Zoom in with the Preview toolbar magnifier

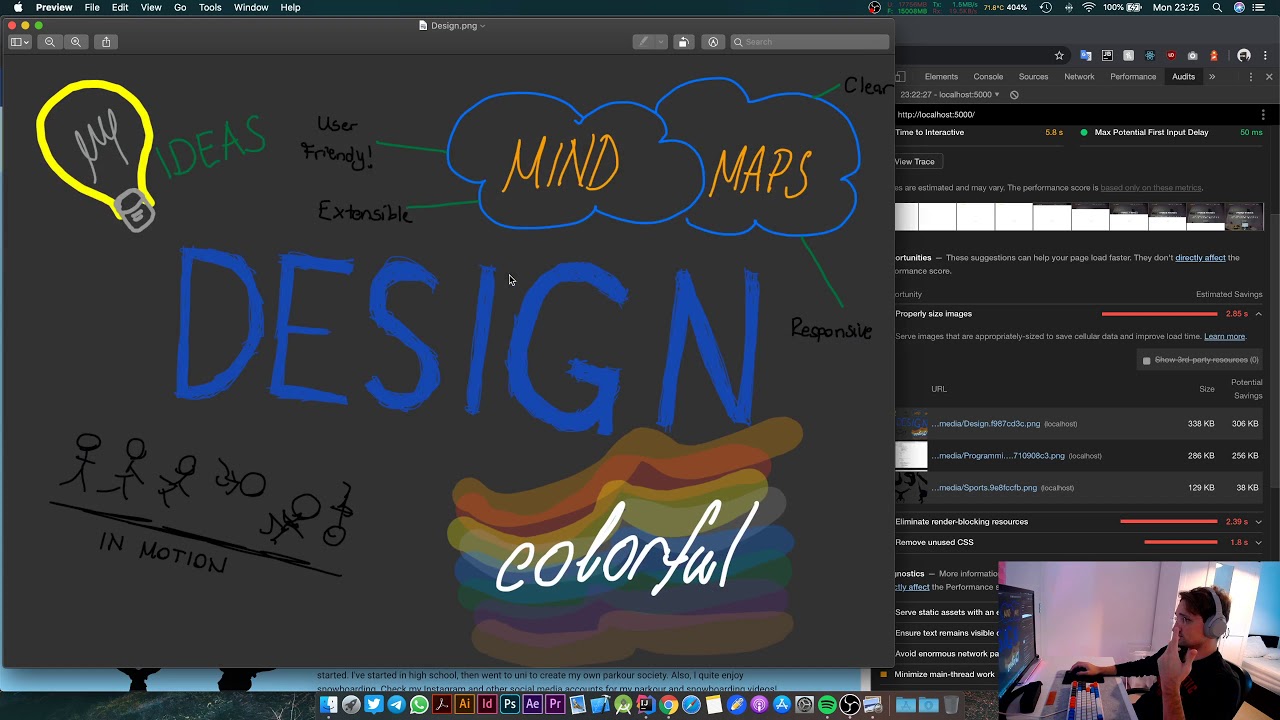[76, 42]
